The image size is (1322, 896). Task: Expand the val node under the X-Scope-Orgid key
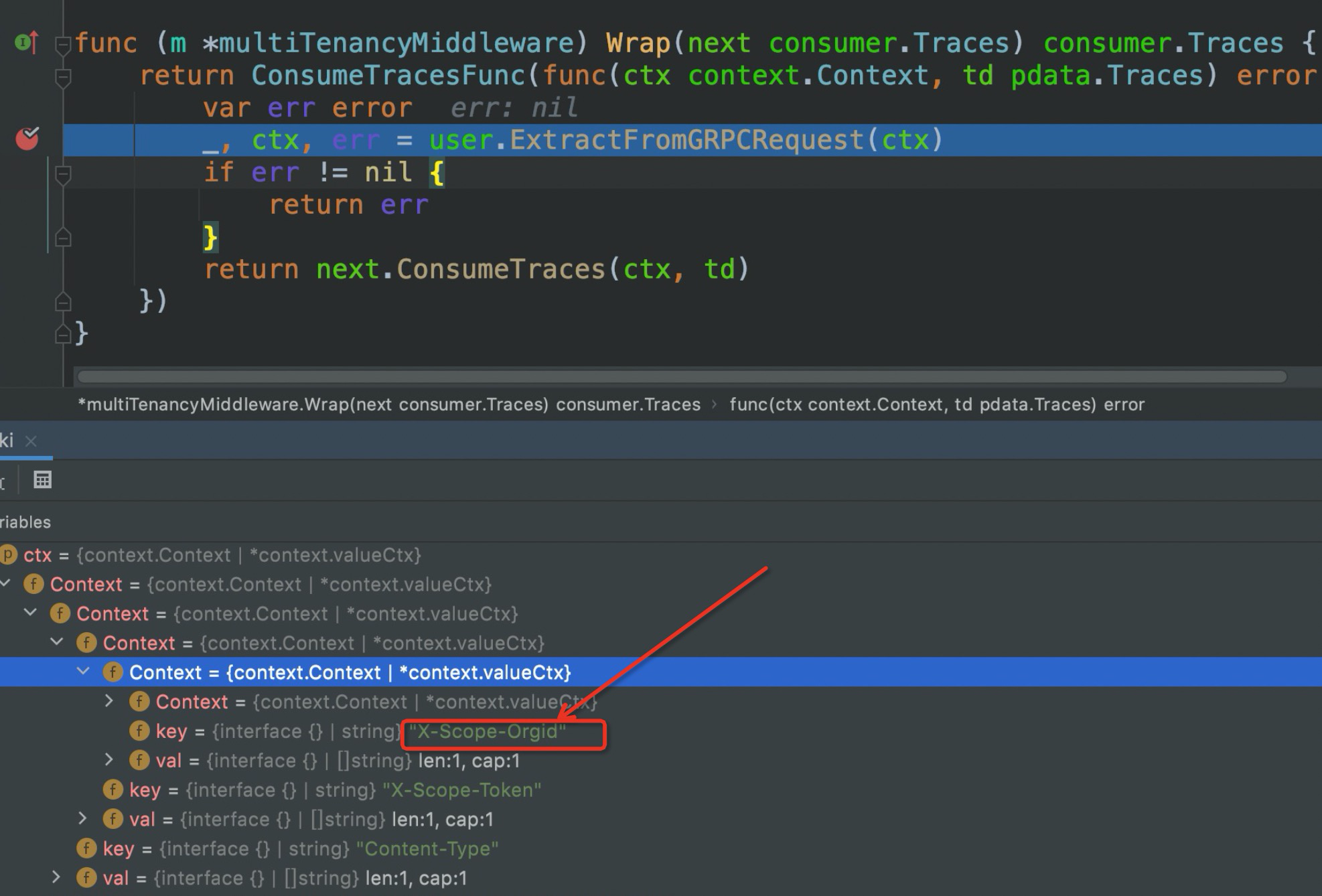(x=110, y=760)
